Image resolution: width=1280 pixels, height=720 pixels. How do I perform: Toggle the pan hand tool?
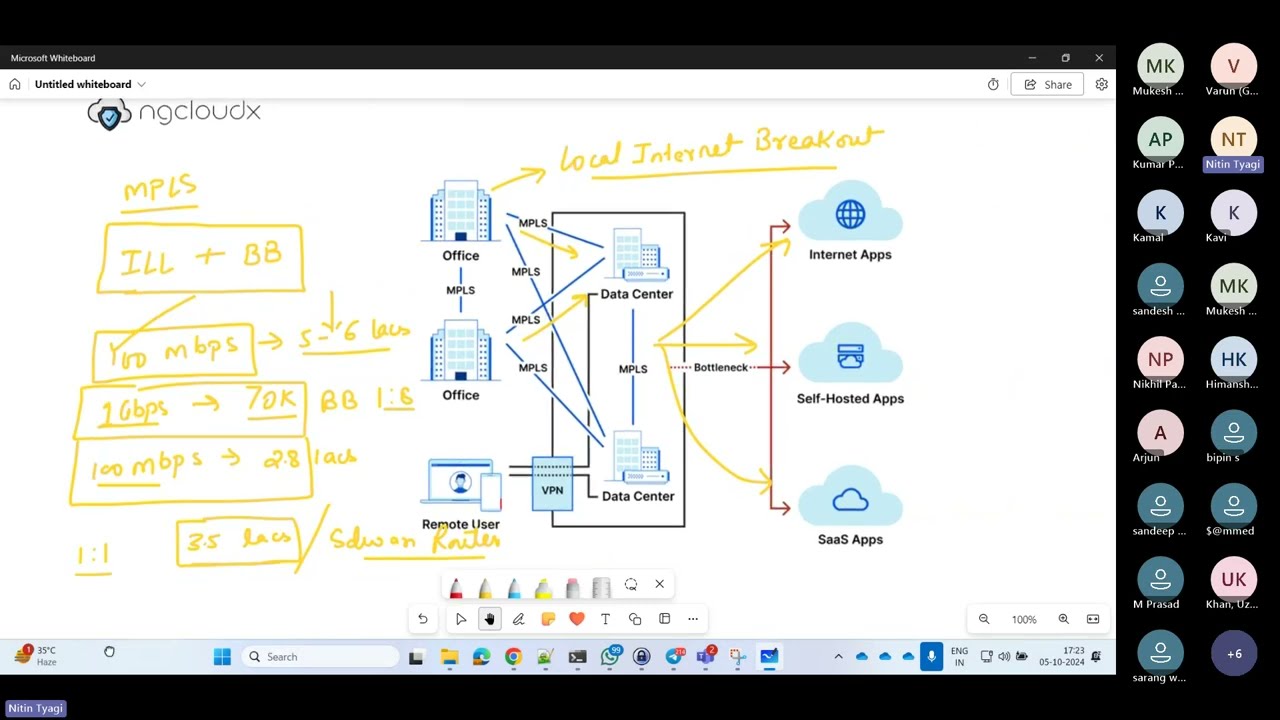490,619
